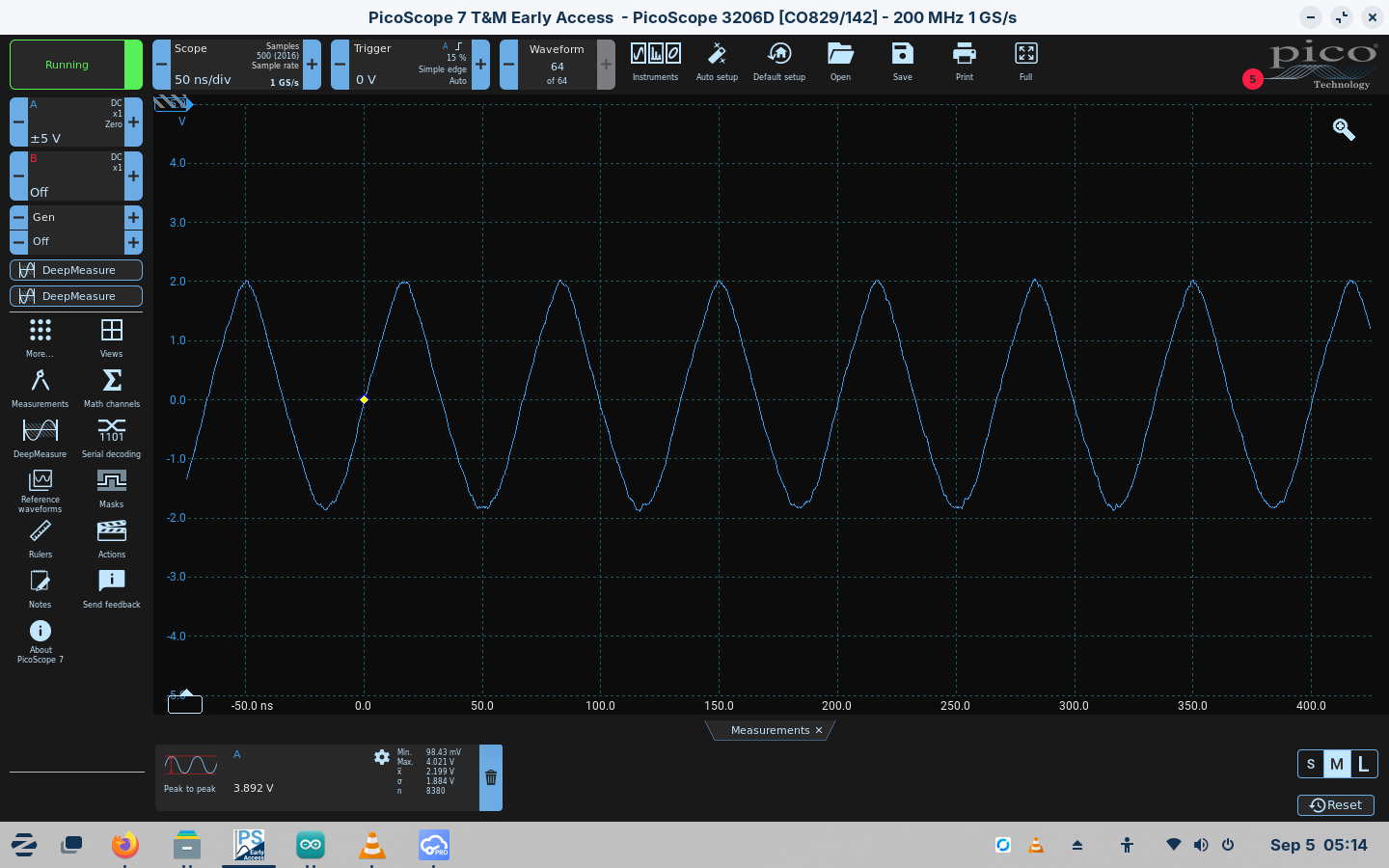Open the Notes tool
The width and height of the screenshot is (1389, 868).
coord(40,588)
